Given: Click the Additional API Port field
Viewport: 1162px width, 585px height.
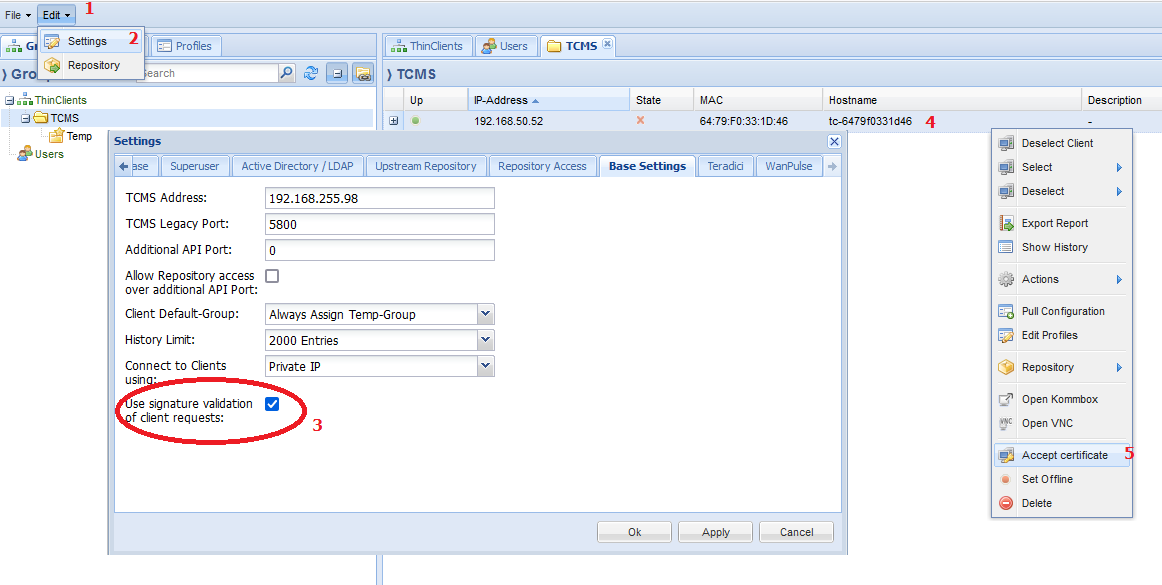Looking at the screenshot, I should coord(379,251).
